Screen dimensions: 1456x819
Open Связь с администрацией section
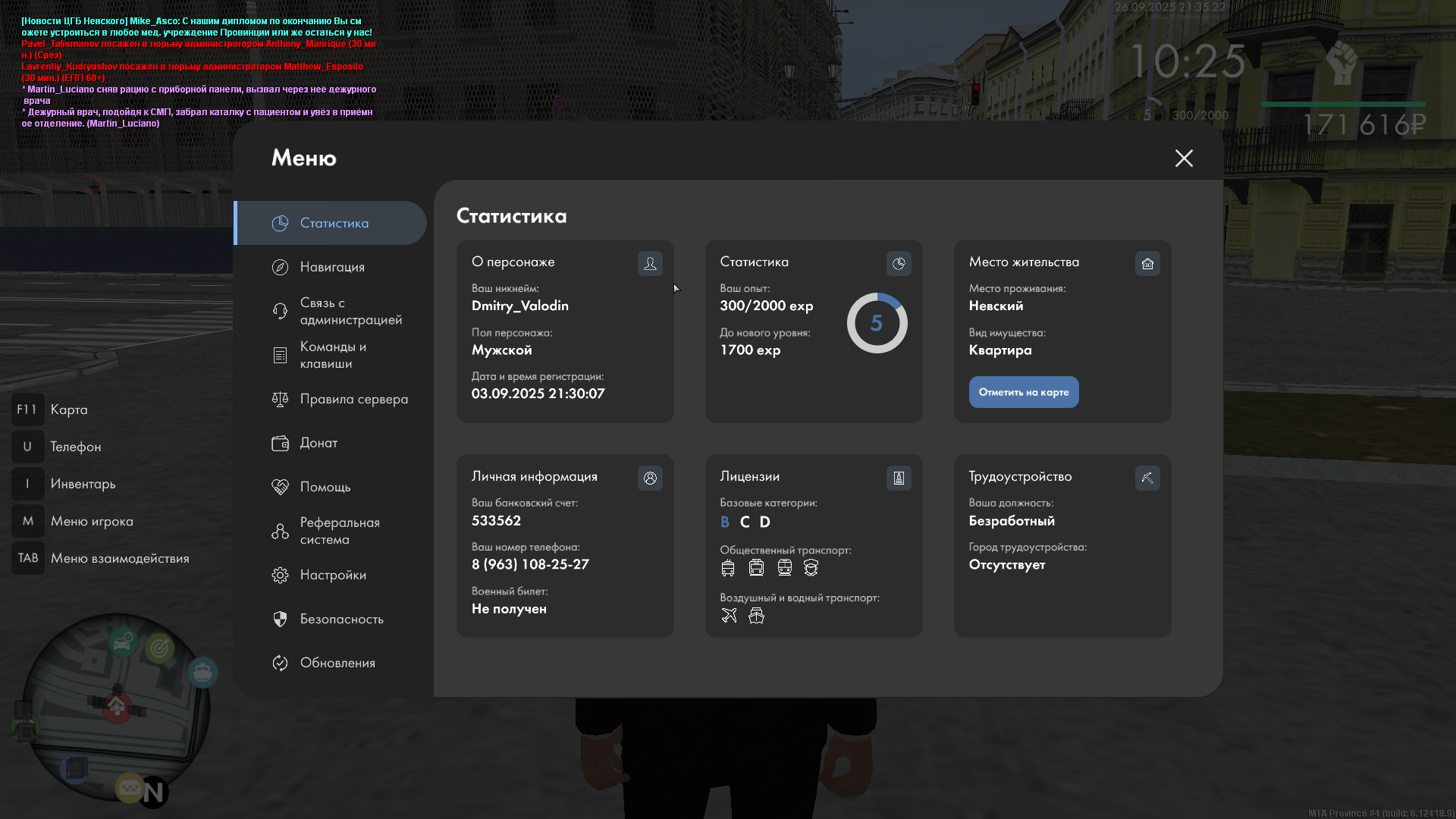point(350,311)
